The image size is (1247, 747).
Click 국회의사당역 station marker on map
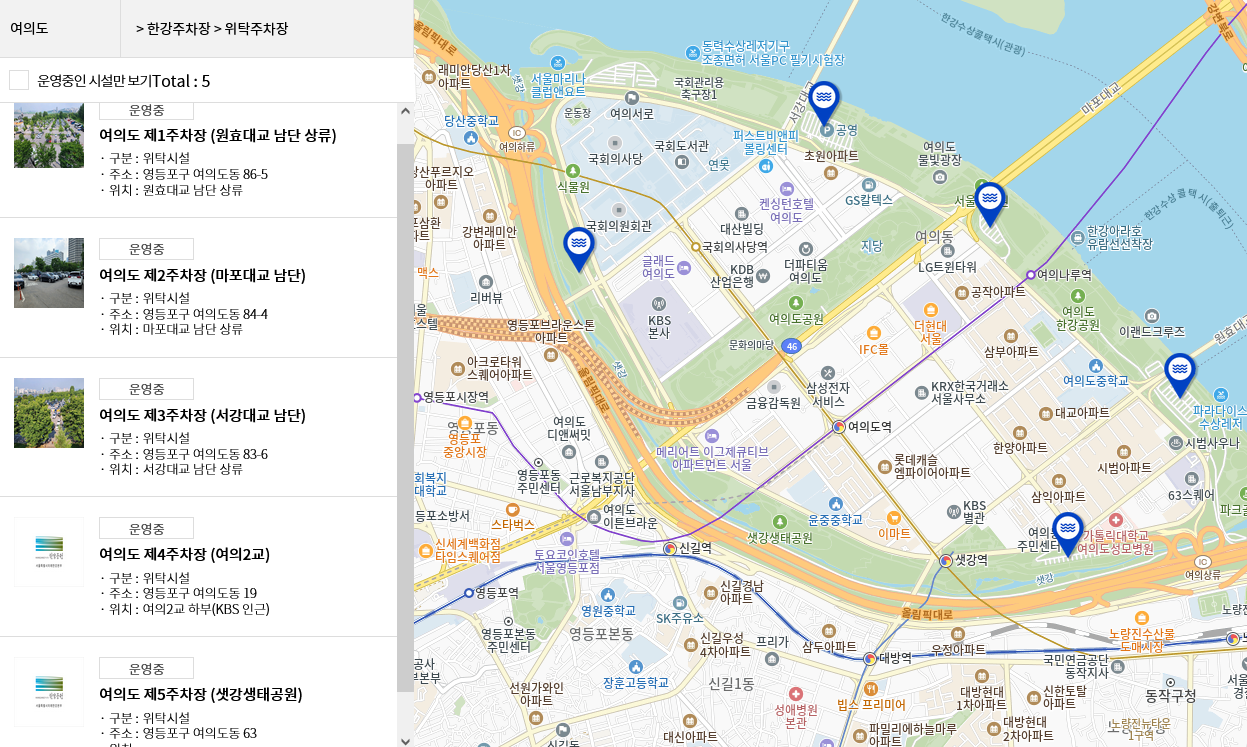[695, 245]
